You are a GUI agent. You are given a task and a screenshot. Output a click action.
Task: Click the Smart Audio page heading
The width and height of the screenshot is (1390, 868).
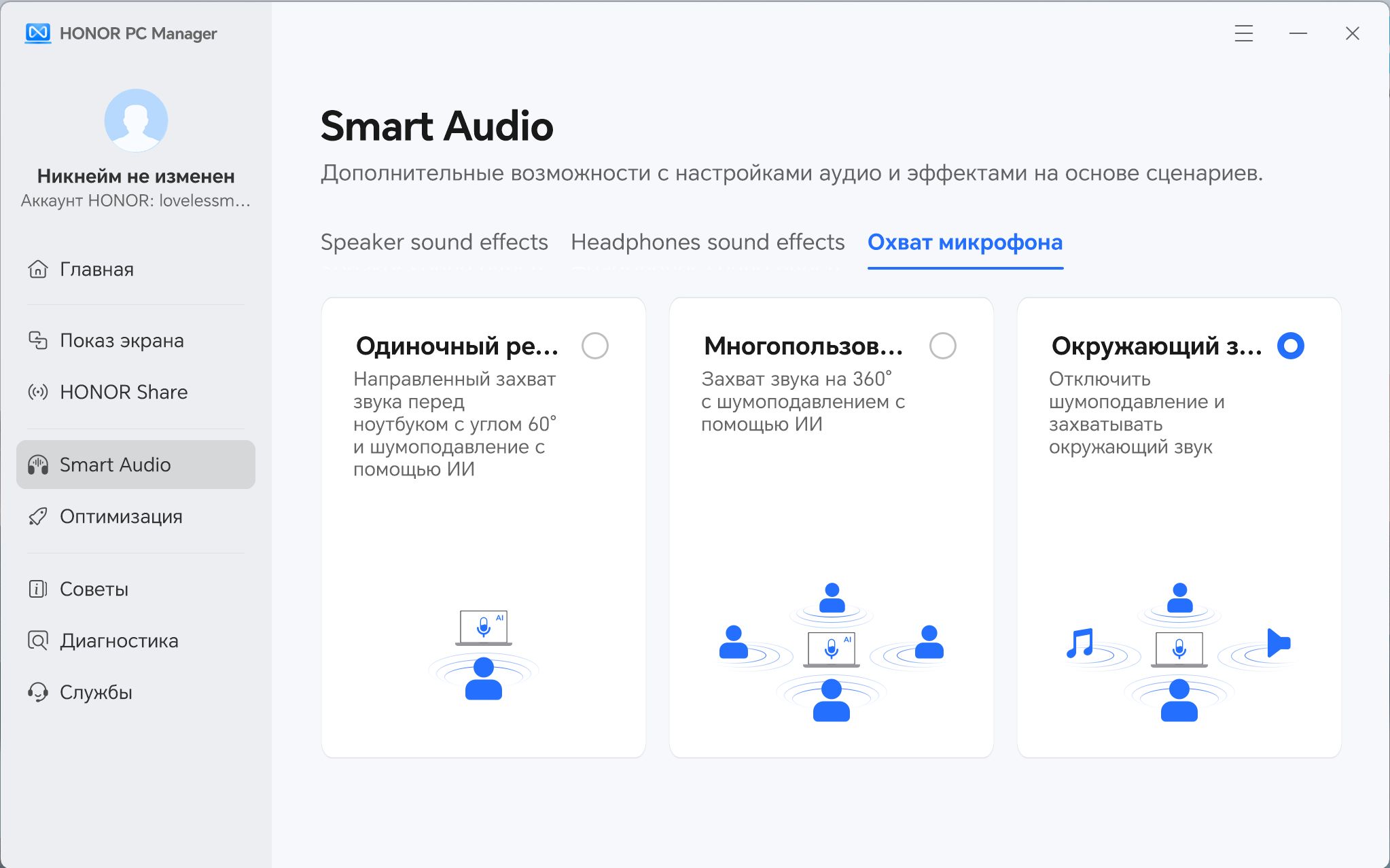click(x=437, y=126)
